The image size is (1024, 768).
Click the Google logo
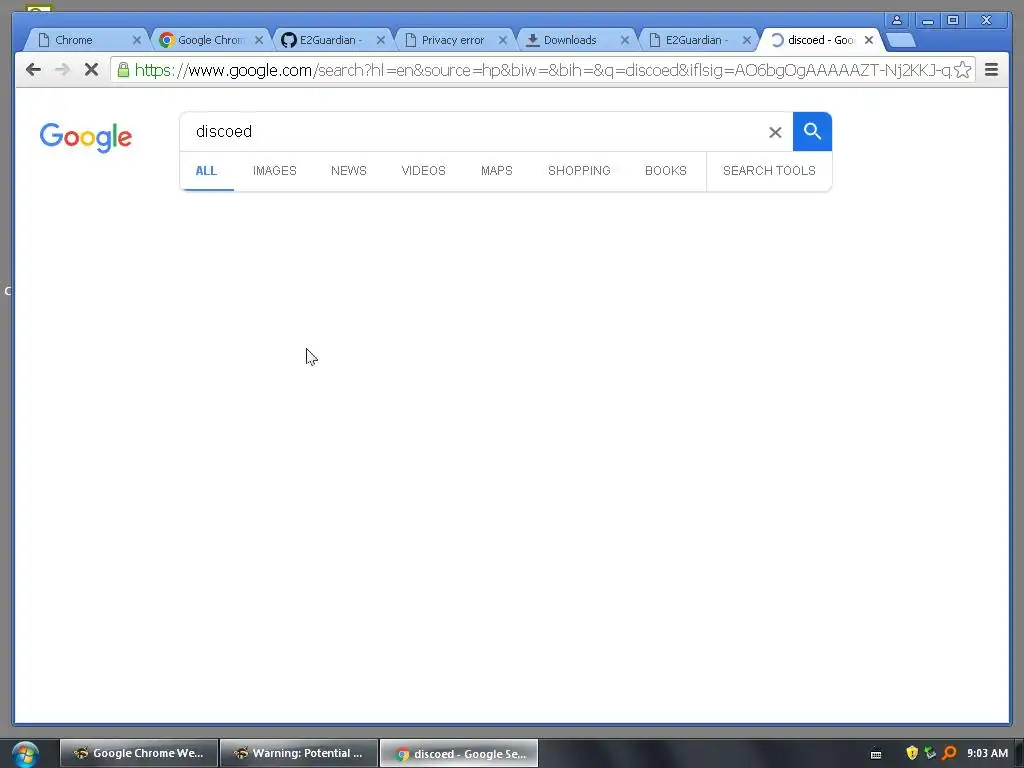(86, 137)
